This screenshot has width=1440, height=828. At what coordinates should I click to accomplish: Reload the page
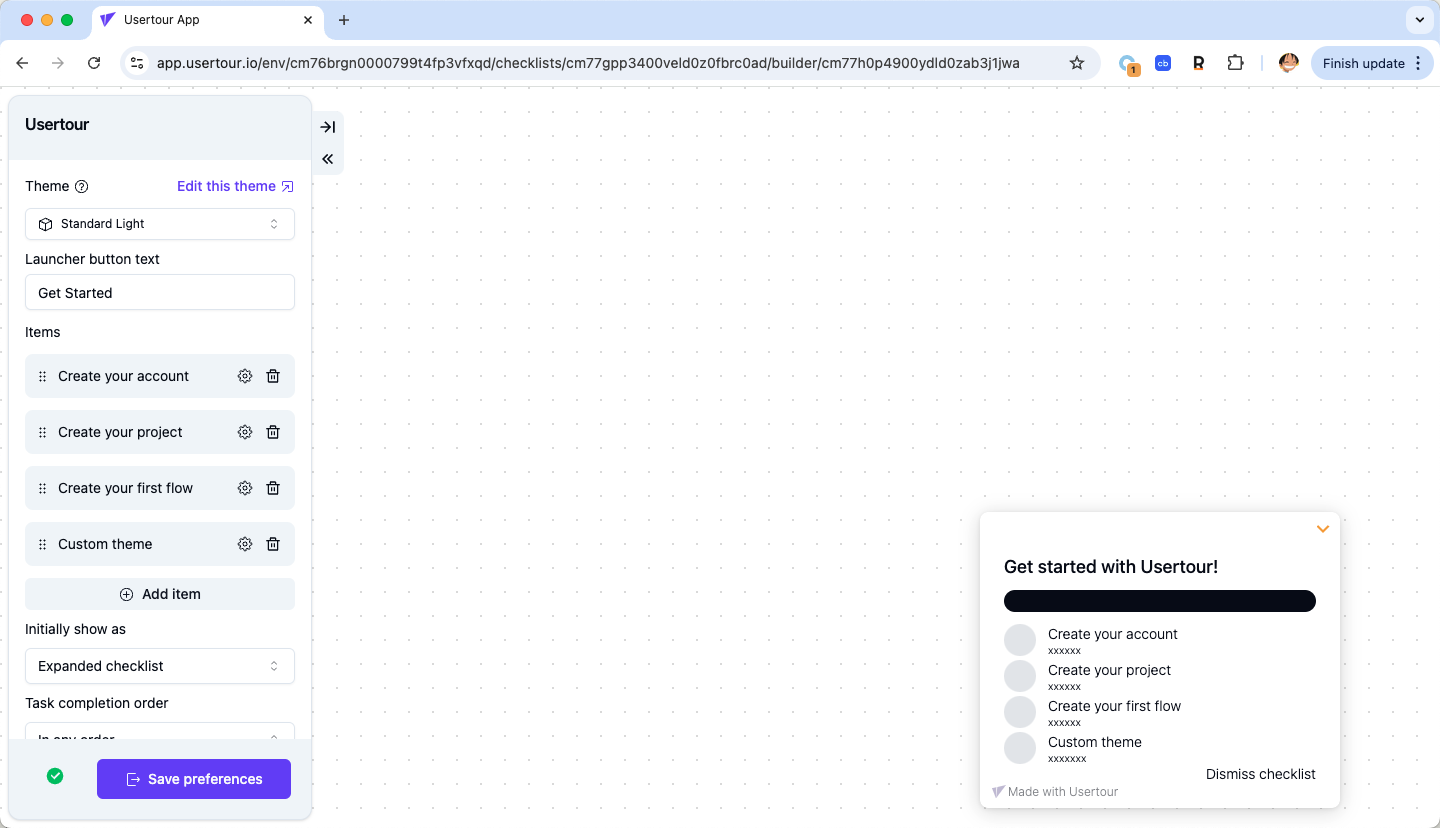click(94, 63)
